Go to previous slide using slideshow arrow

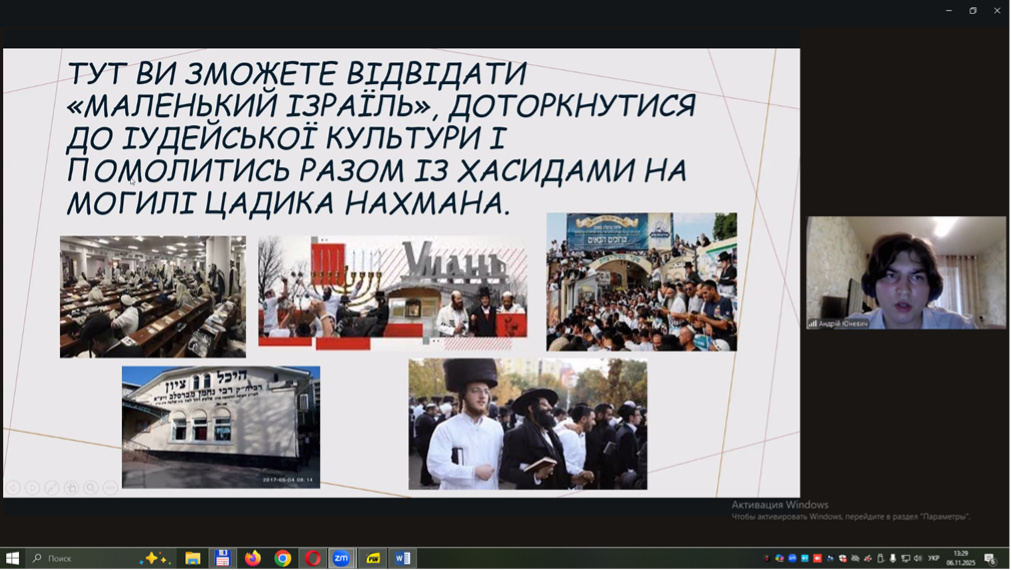coord(13,488)
